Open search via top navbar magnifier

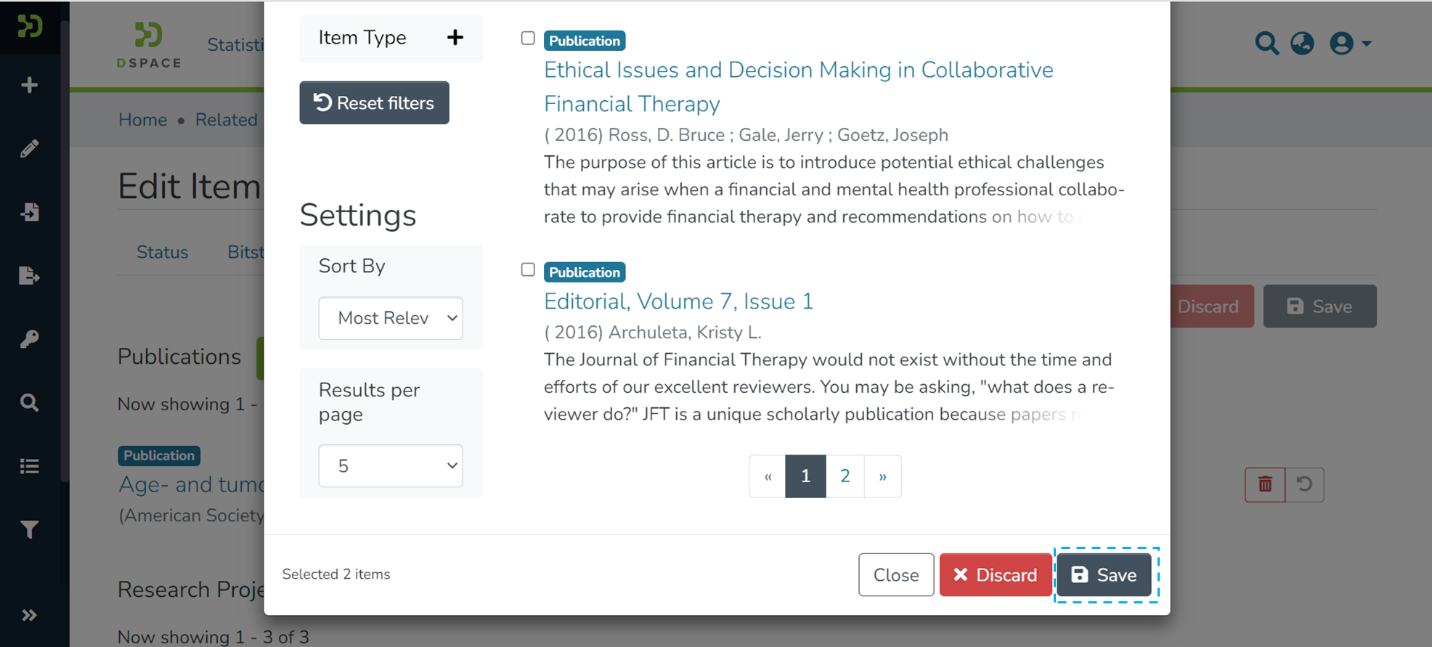coord(1266,43)
